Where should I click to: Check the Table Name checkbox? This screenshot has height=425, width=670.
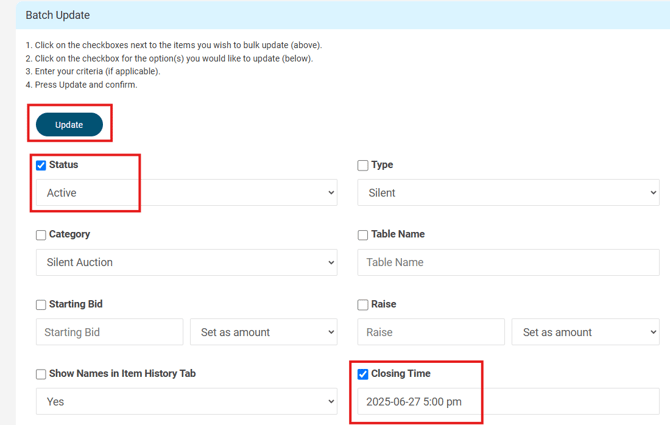point(363,235)
